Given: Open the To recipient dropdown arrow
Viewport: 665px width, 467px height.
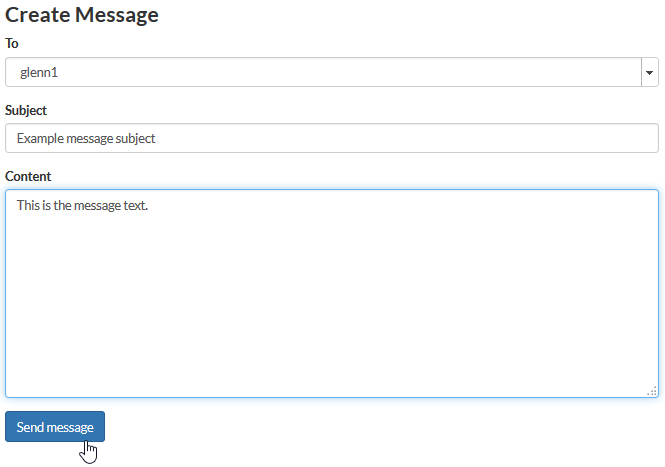Looking at the screenshot, I should click(x=649, y=73).
